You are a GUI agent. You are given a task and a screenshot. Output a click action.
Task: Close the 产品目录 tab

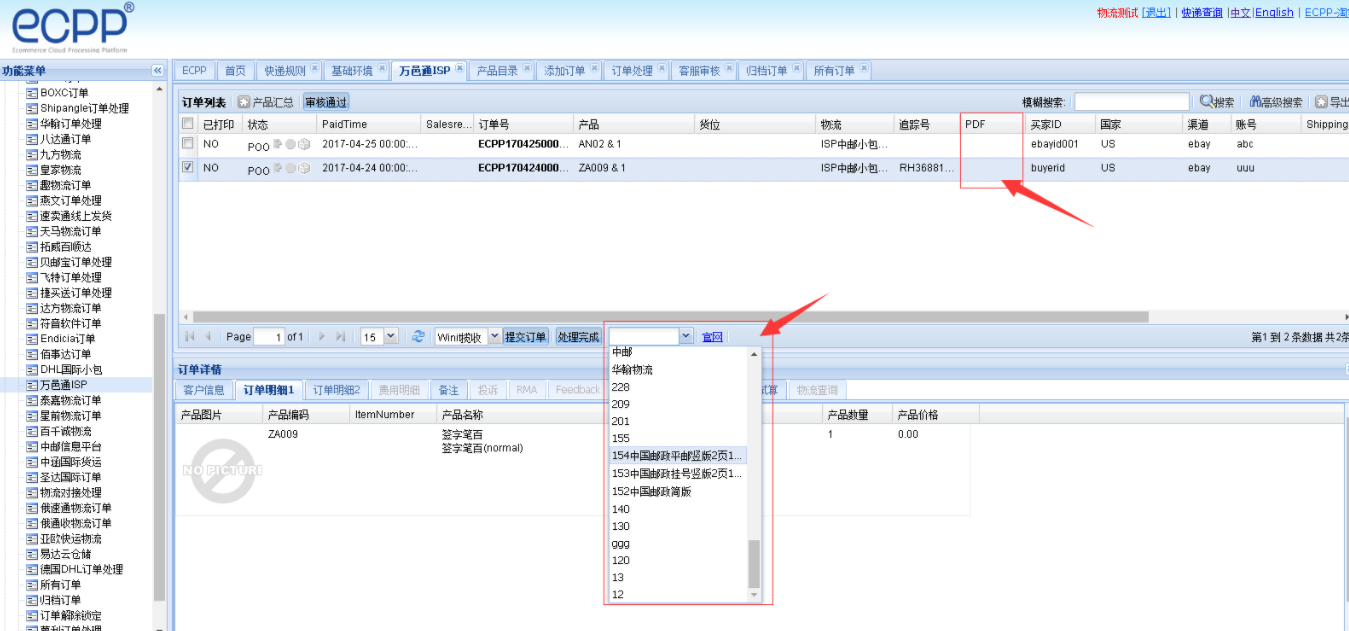coord(527,69)
